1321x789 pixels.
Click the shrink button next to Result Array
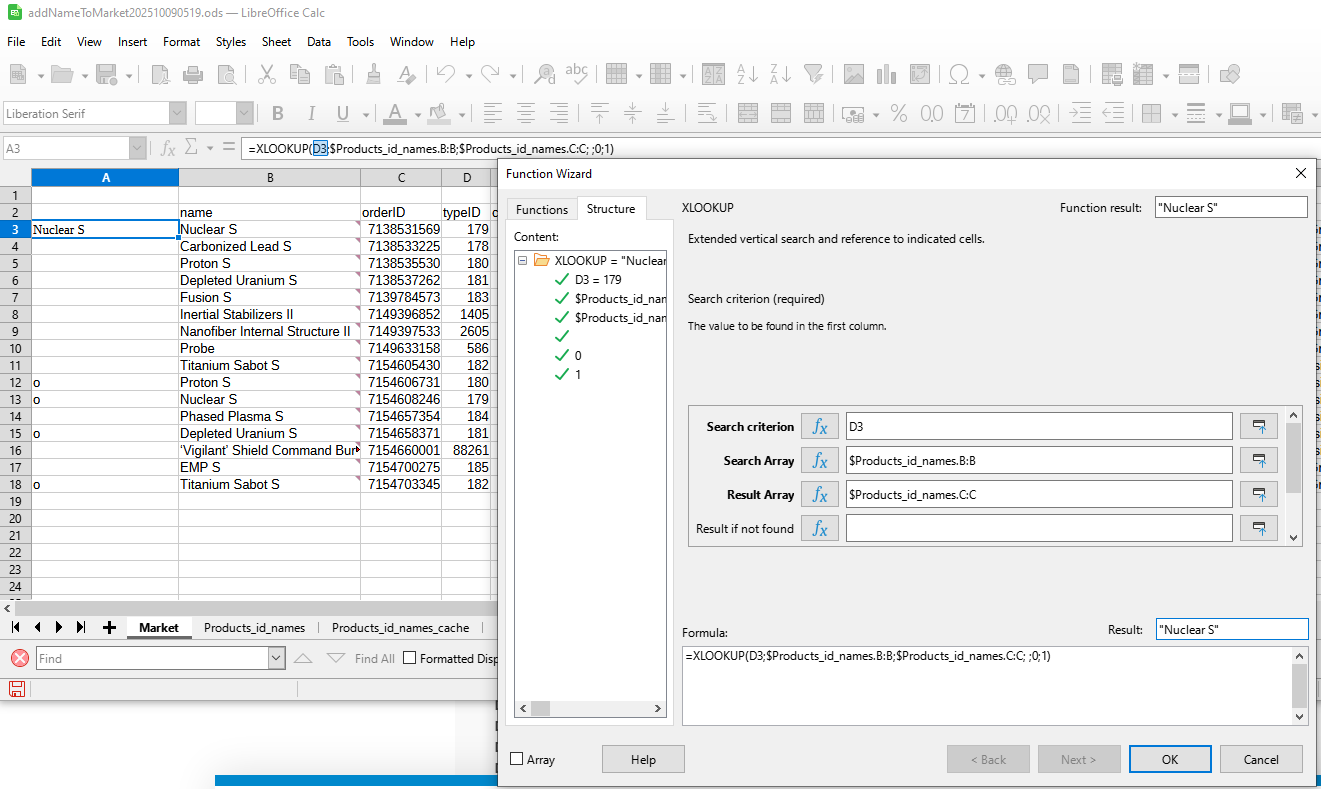click(1258, 495)
